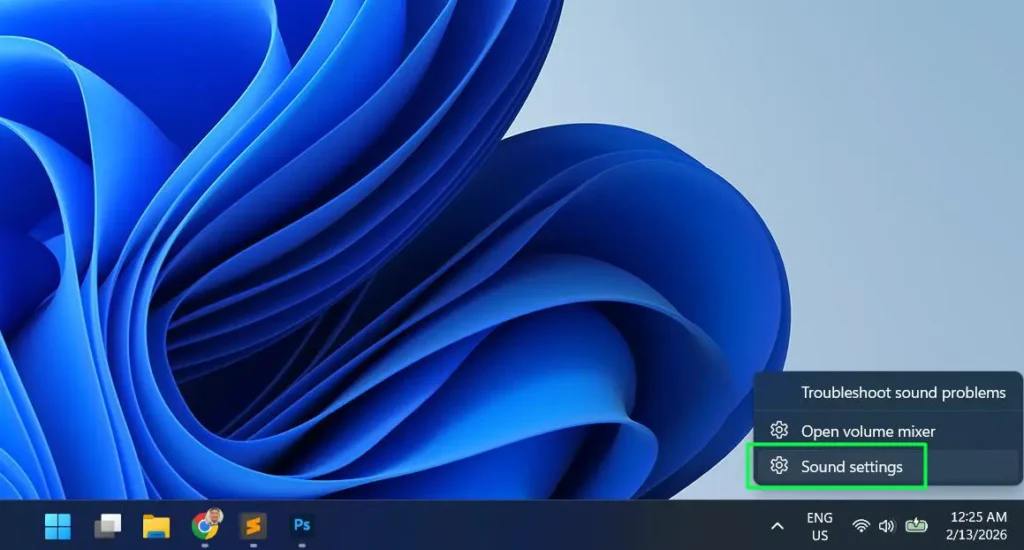Open Photoshop from the taskbar
The image size is (1024, 550).
(x=302, y=525)
